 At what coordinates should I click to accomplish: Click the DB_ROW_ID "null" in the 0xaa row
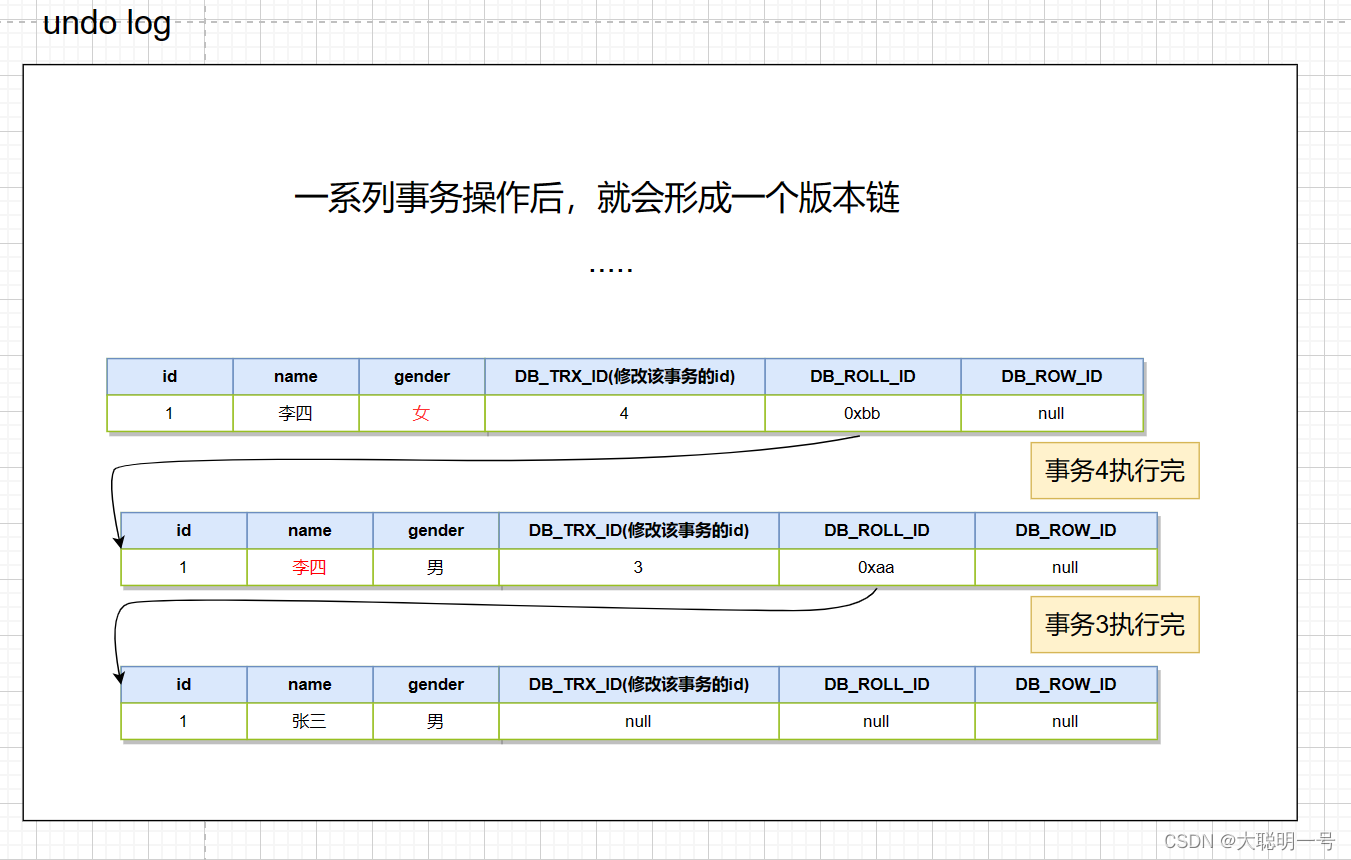(1066, 567)
